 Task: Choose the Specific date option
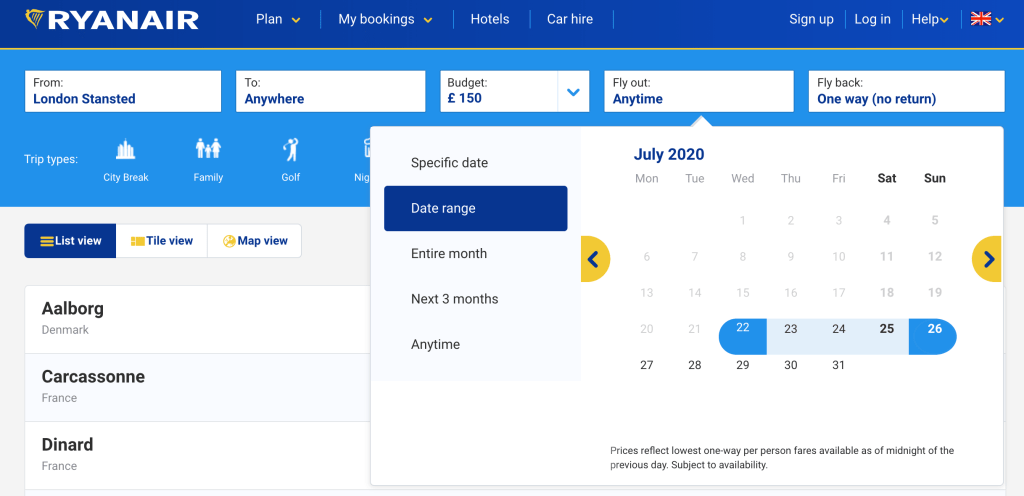450,163
